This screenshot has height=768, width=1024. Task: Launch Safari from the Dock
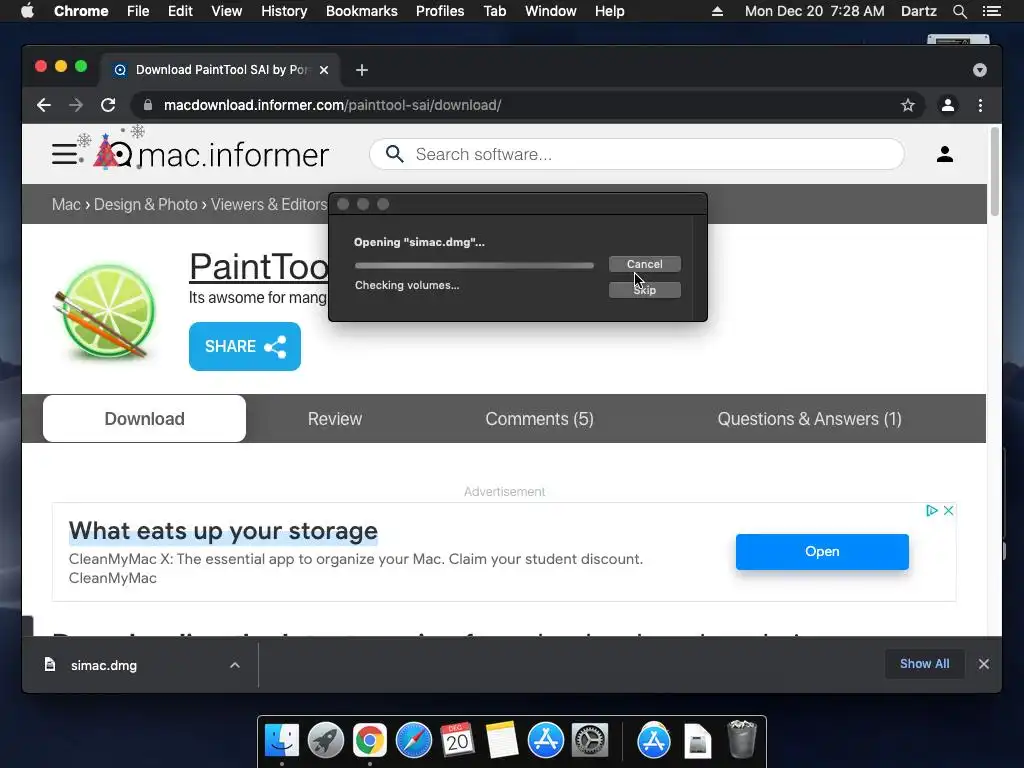(x=413, y=741)
